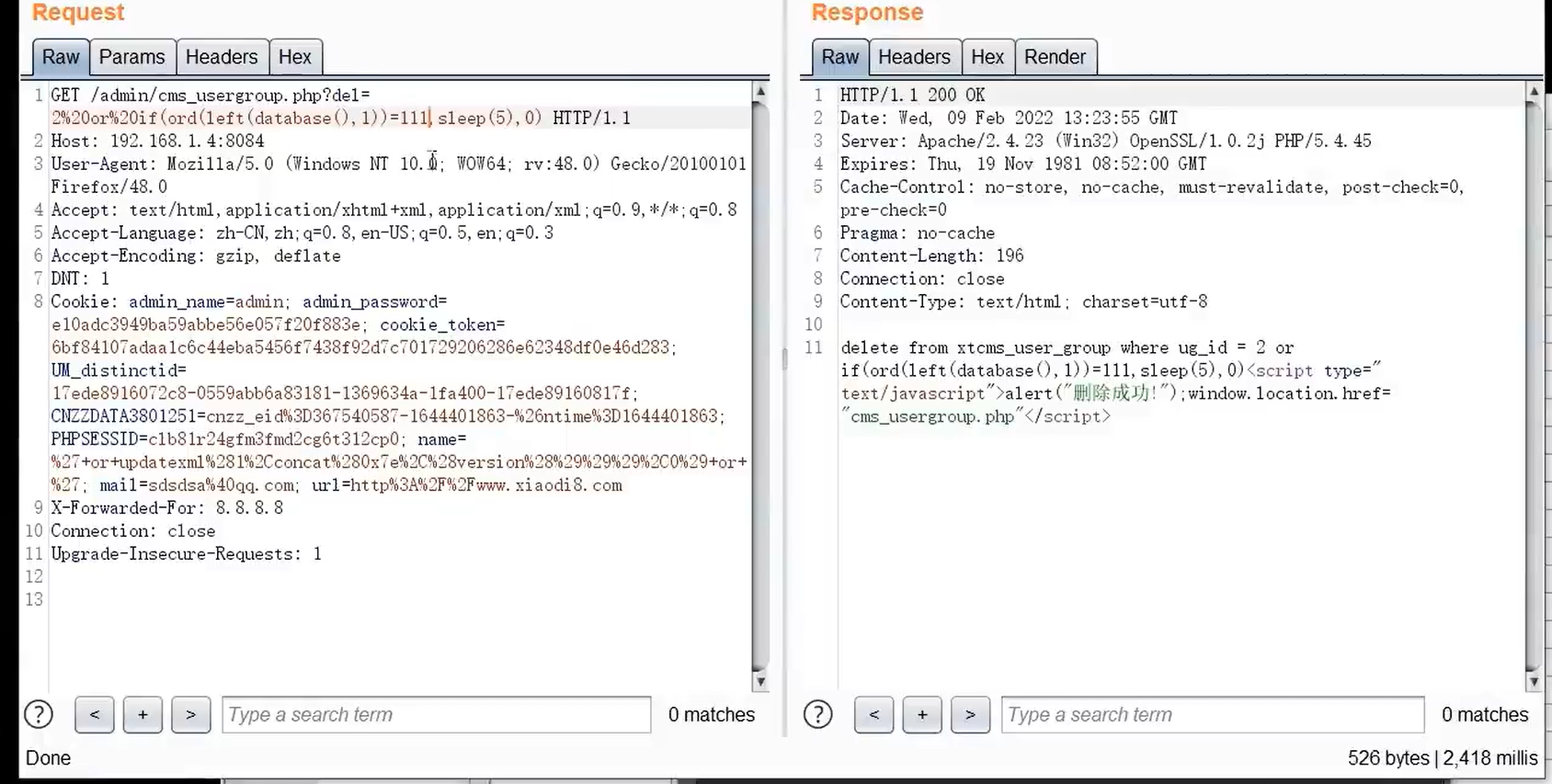
Task: Click 'GET /admin/cms_usergroup.php?del=' request line
Action: point(211,95)
